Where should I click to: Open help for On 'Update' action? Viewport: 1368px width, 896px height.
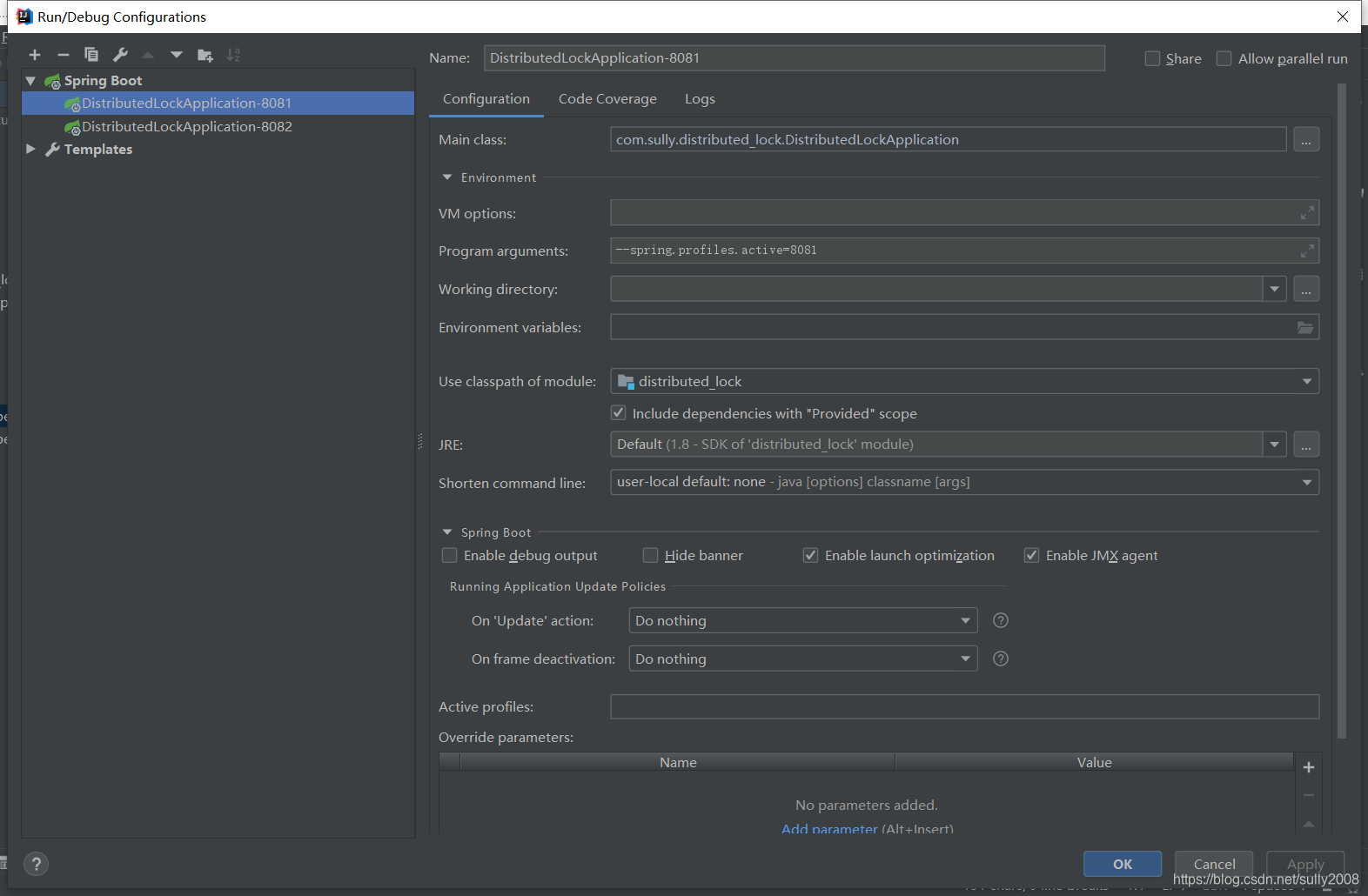click(1001, 620)
